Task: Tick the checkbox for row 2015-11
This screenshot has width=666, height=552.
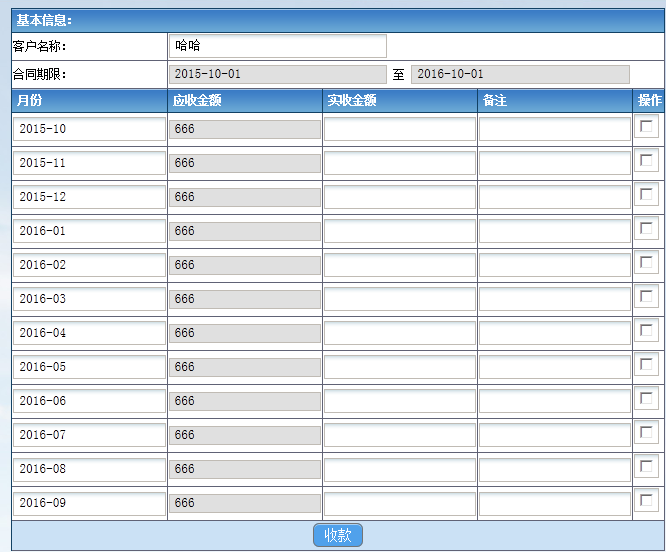Action: [646, 160]
